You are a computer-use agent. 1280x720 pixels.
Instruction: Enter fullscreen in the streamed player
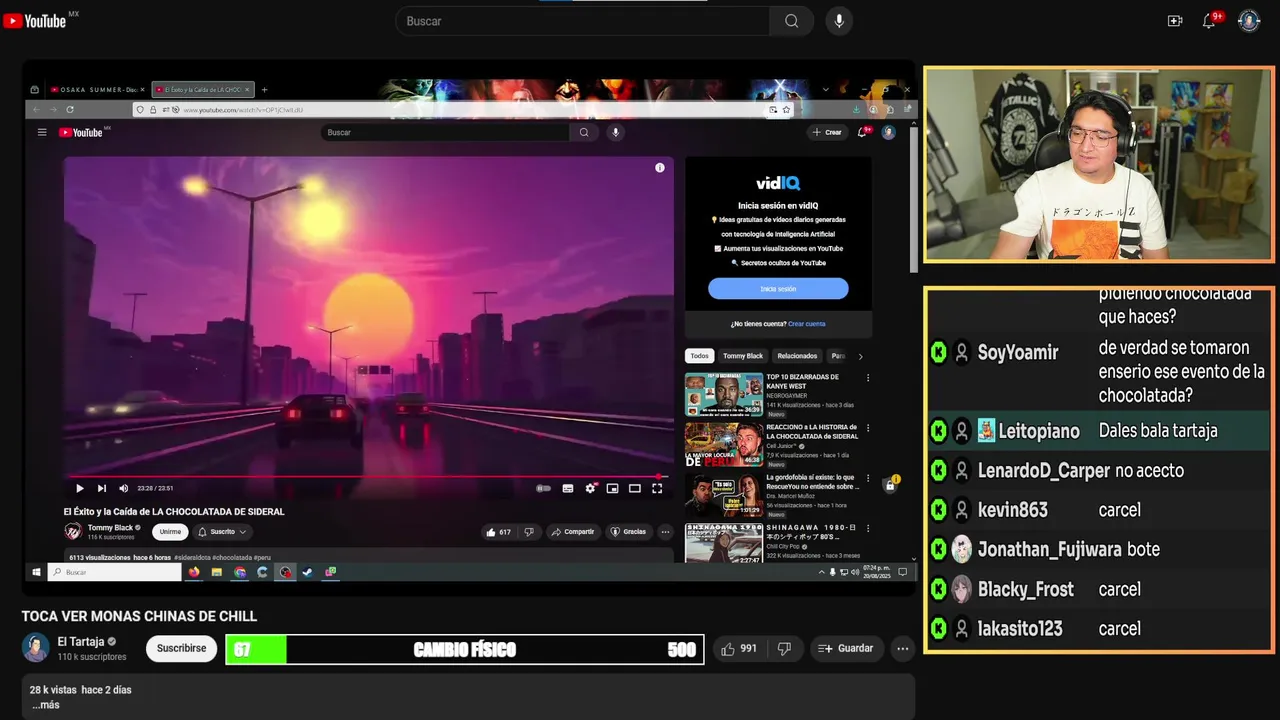coord(657,488)
